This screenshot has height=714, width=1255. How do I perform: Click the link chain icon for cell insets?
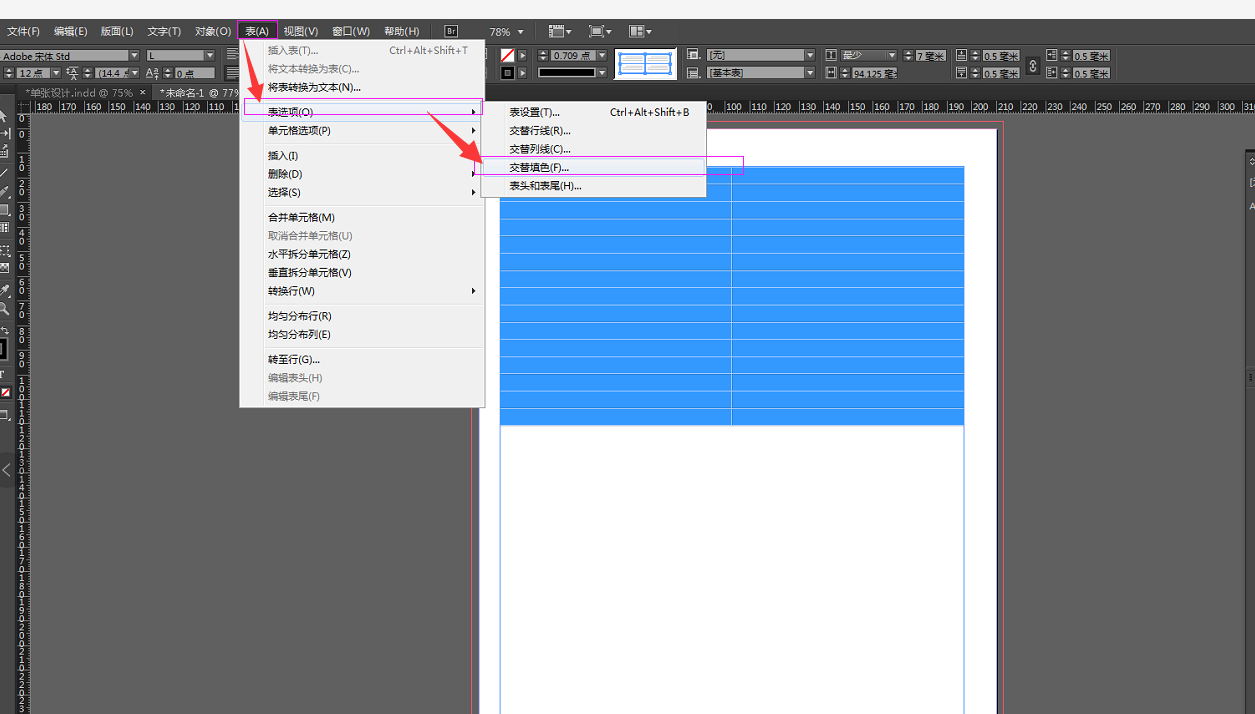click(1033, 65)
